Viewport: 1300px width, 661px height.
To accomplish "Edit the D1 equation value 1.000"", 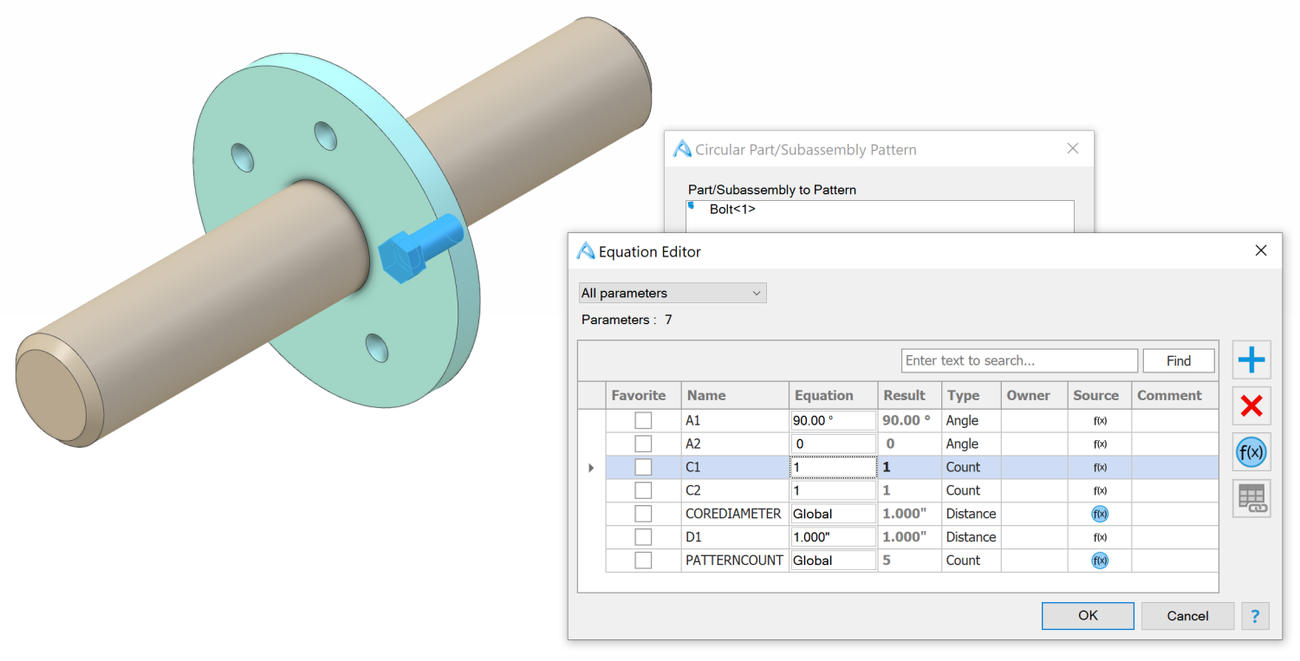I will point(833,537).
